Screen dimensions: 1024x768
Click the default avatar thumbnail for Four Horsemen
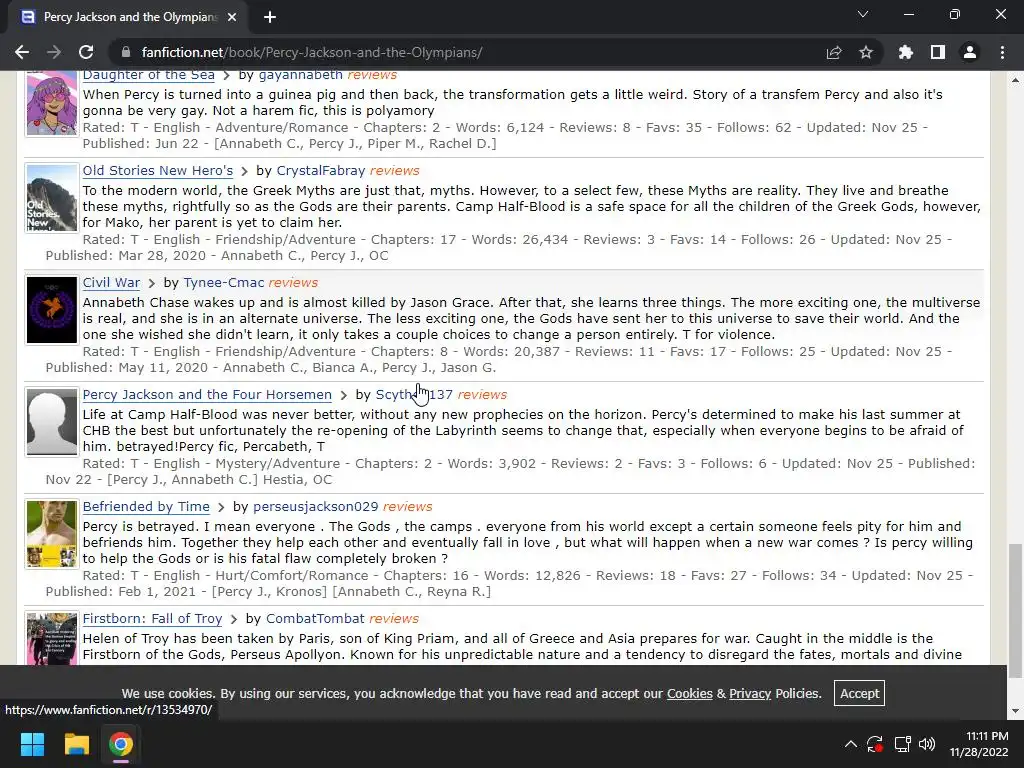pyautogui.click(x=52, y=422)
